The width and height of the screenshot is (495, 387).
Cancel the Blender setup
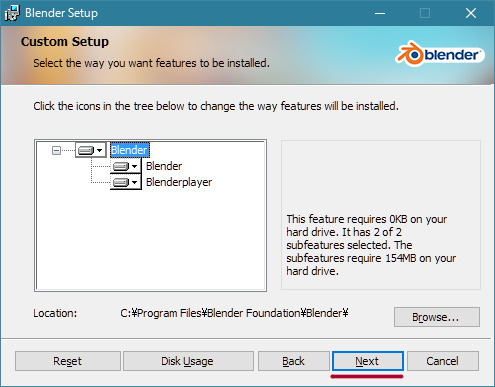click(443, 361)
